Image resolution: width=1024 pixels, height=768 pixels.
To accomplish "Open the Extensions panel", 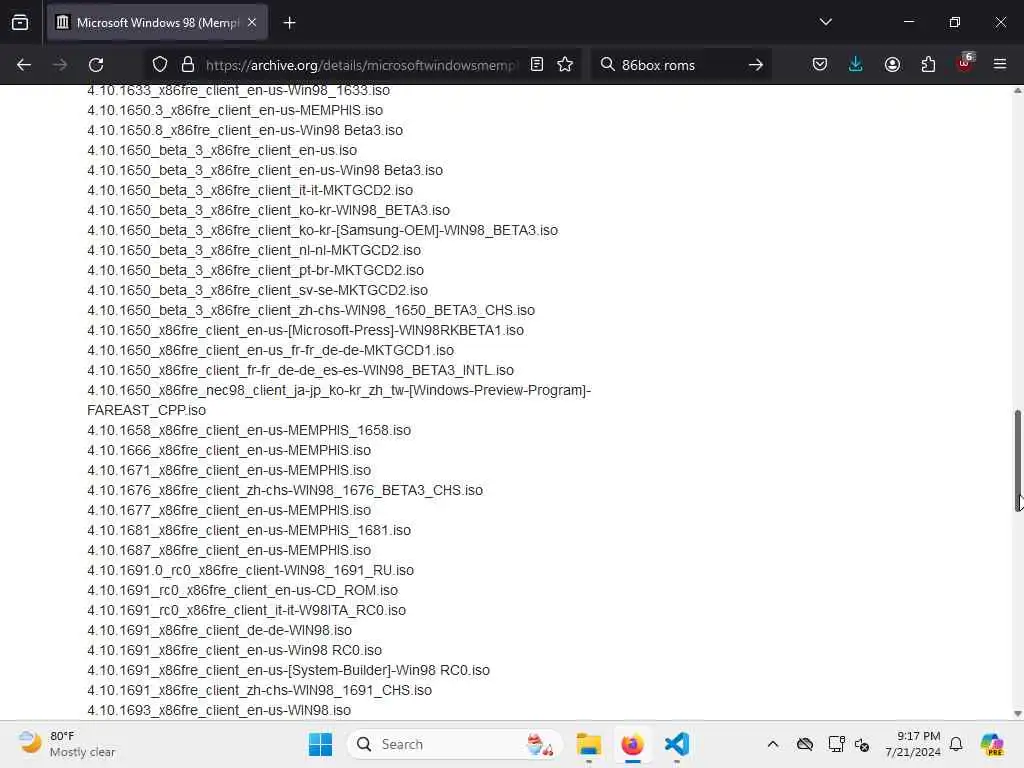I will [928, 65].
